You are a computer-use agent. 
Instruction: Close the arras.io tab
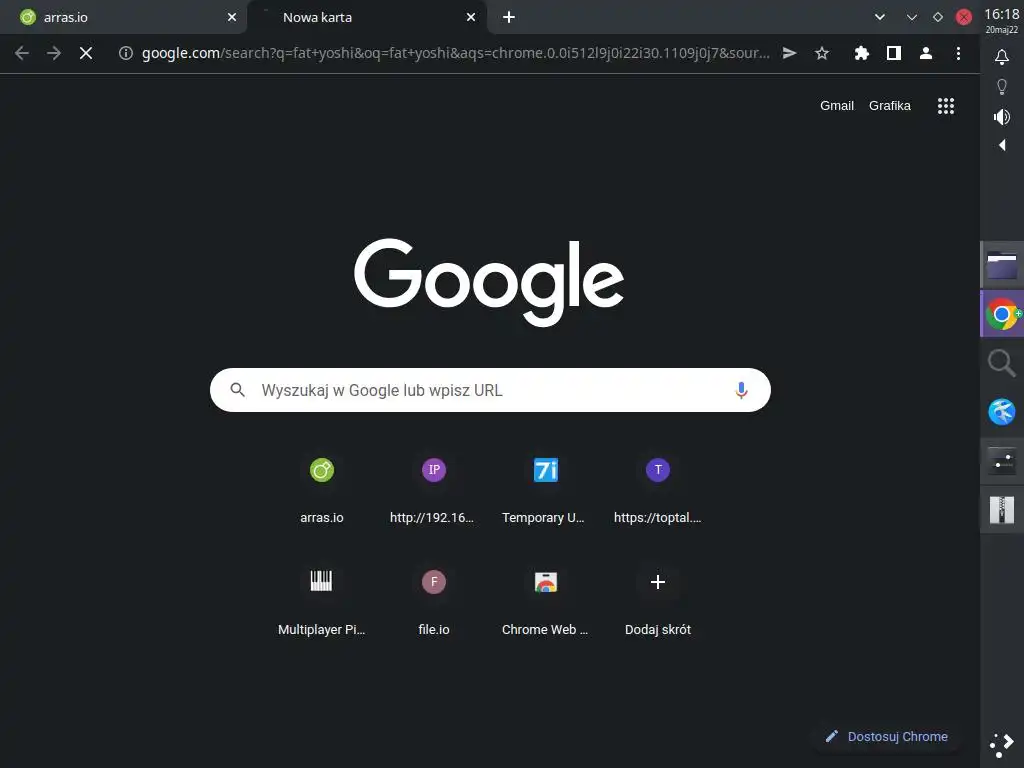click(x=232, y=18)
